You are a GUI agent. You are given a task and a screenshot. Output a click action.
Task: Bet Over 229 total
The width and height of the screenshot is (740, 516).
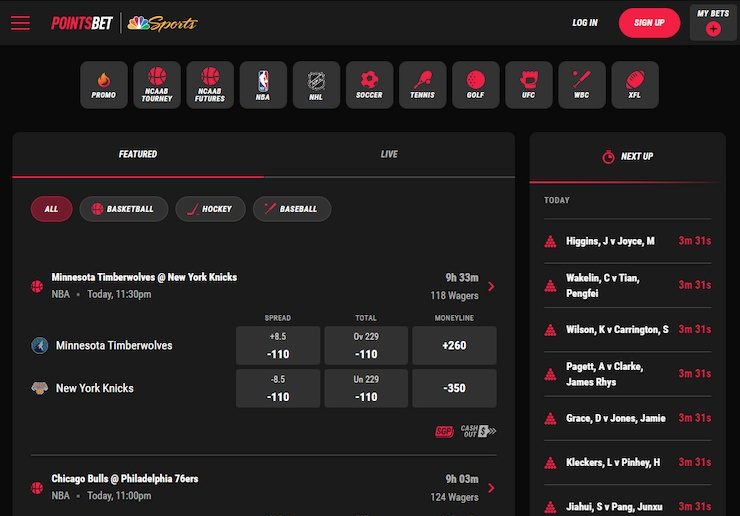pos(366,346)
